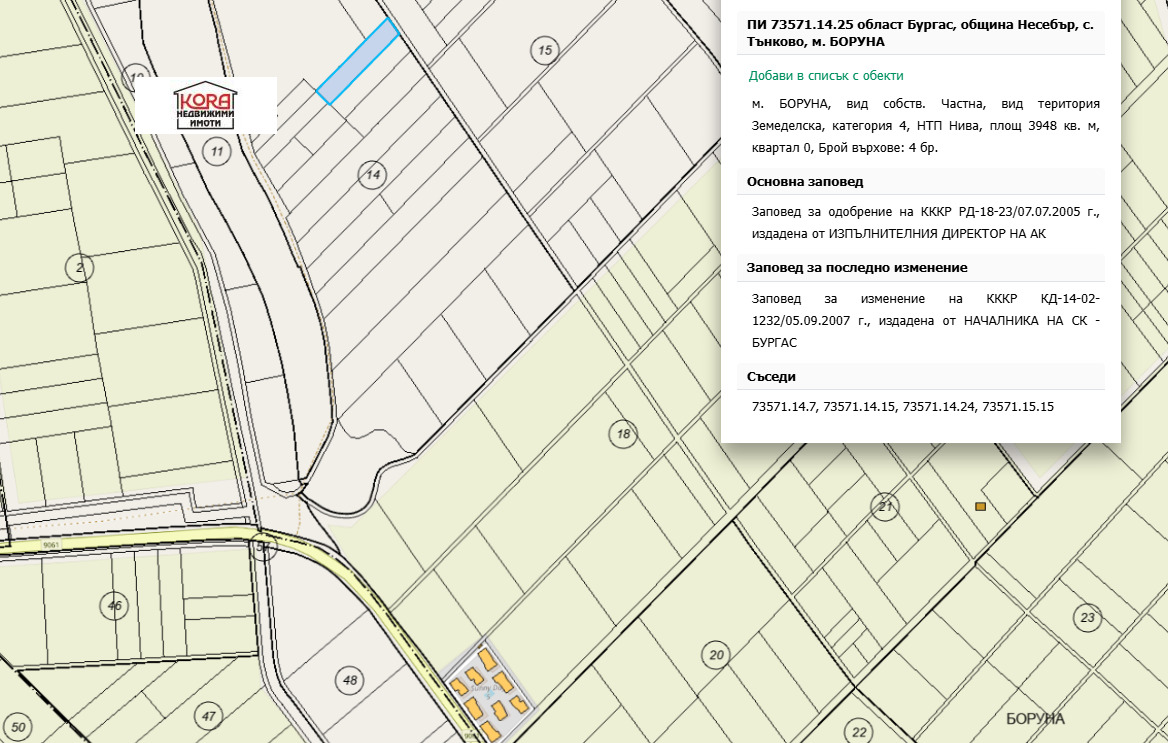
Task: Click circled block number 14 marker
Action: click(x=373, y=174)
